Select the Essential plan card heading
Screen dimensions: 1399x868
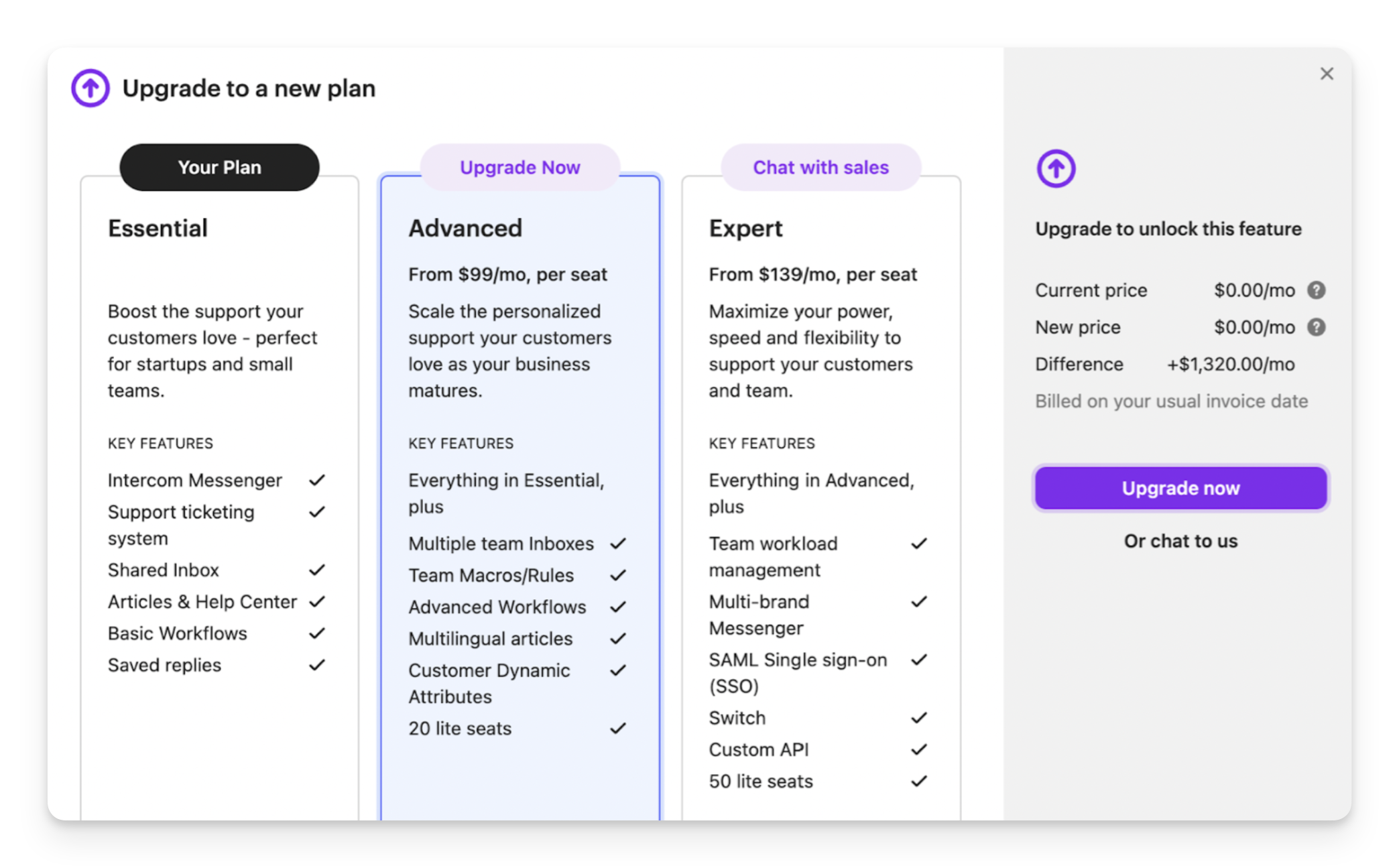point(158,229)
